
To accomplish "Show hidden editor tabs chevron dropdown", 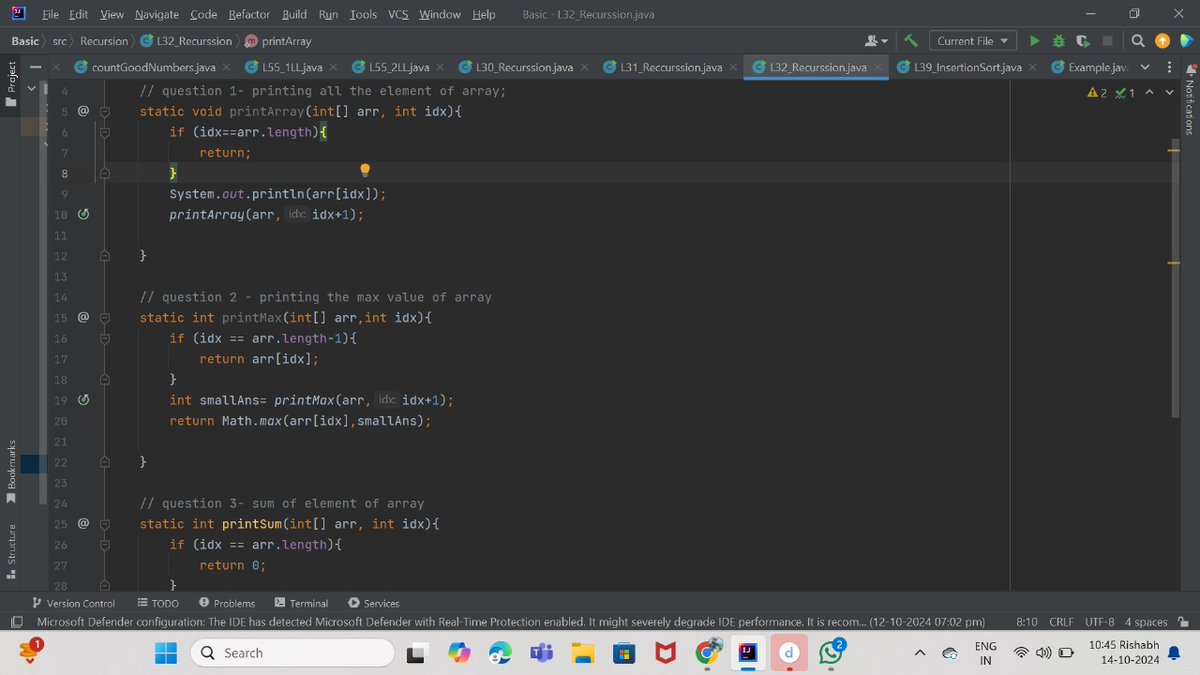I will 1145,68.
